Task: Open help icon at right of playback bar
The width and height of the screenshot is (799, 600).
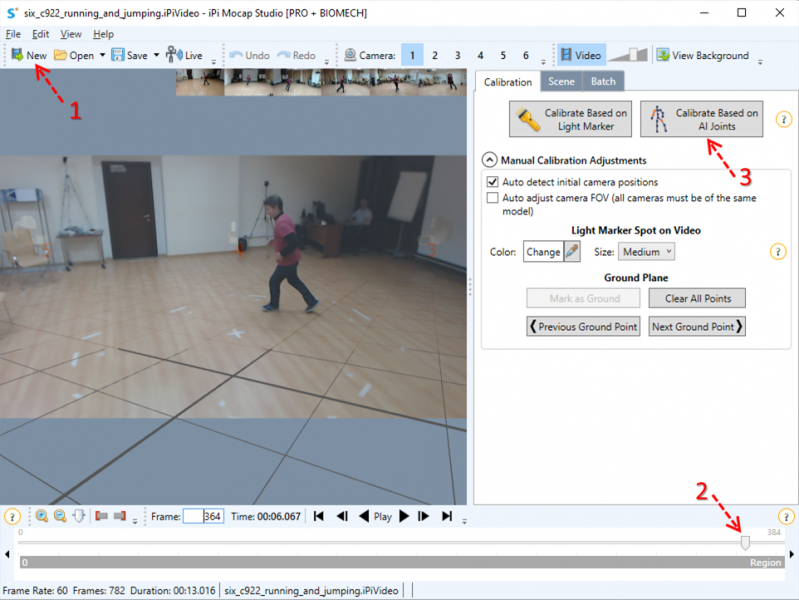Action: tap(786, 516)
